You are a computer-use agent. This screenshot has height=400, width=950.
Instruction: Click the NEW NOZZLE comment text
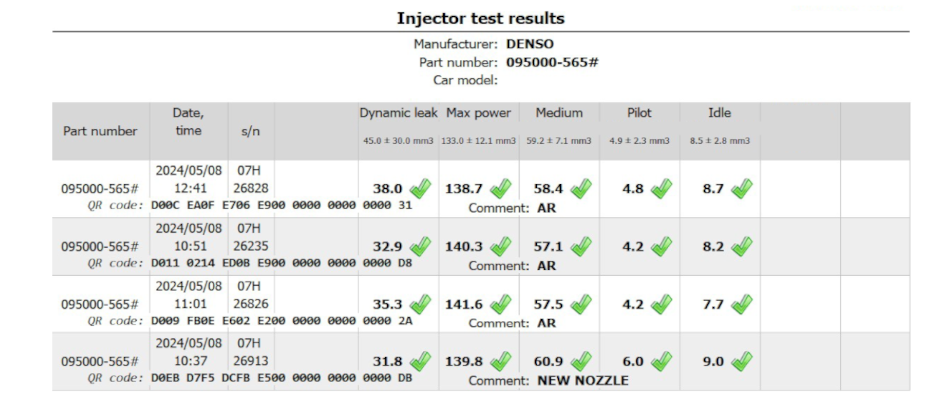(582, 381)
